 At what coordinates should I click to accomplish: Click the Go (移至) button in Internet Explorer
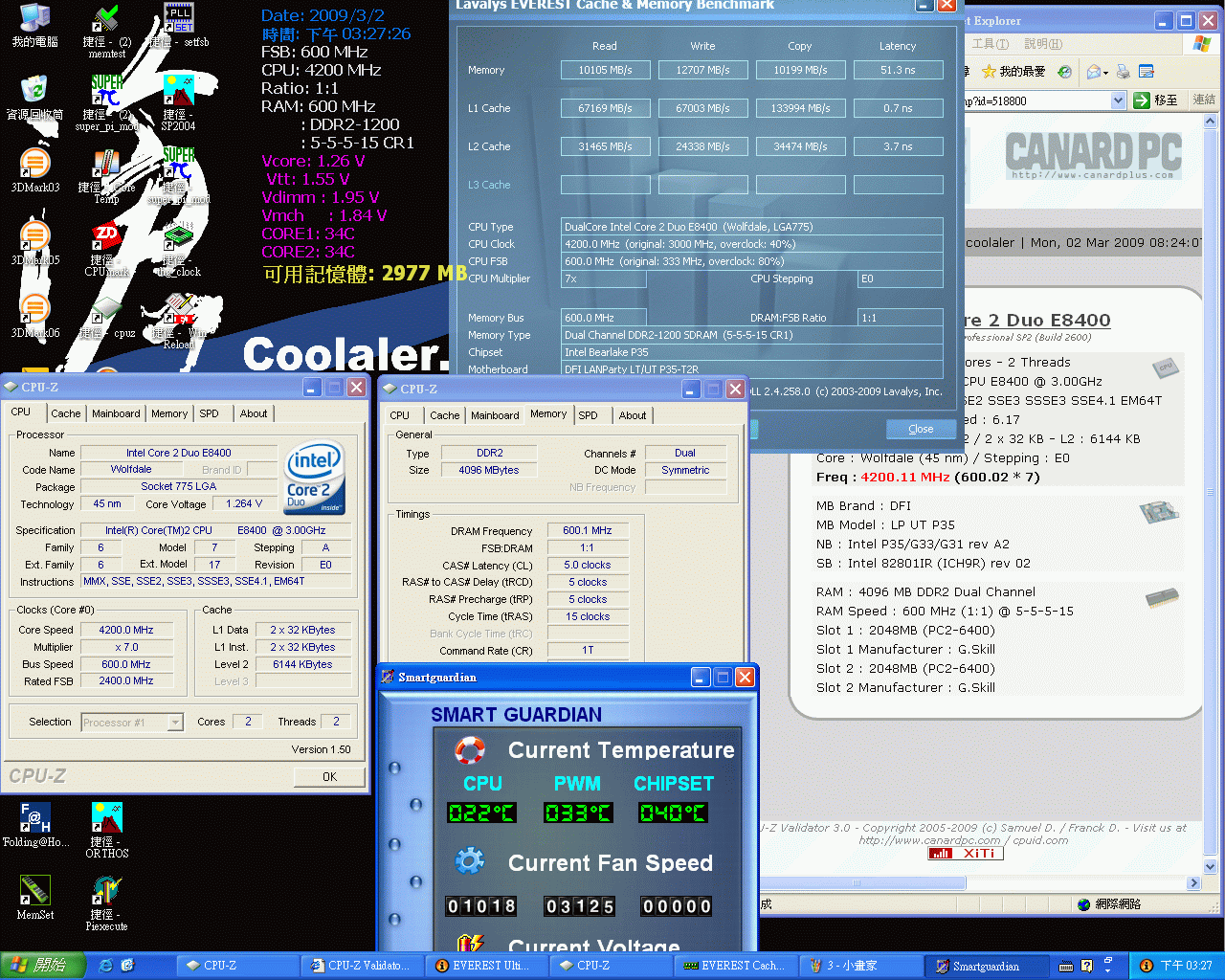coord(1156,100)
